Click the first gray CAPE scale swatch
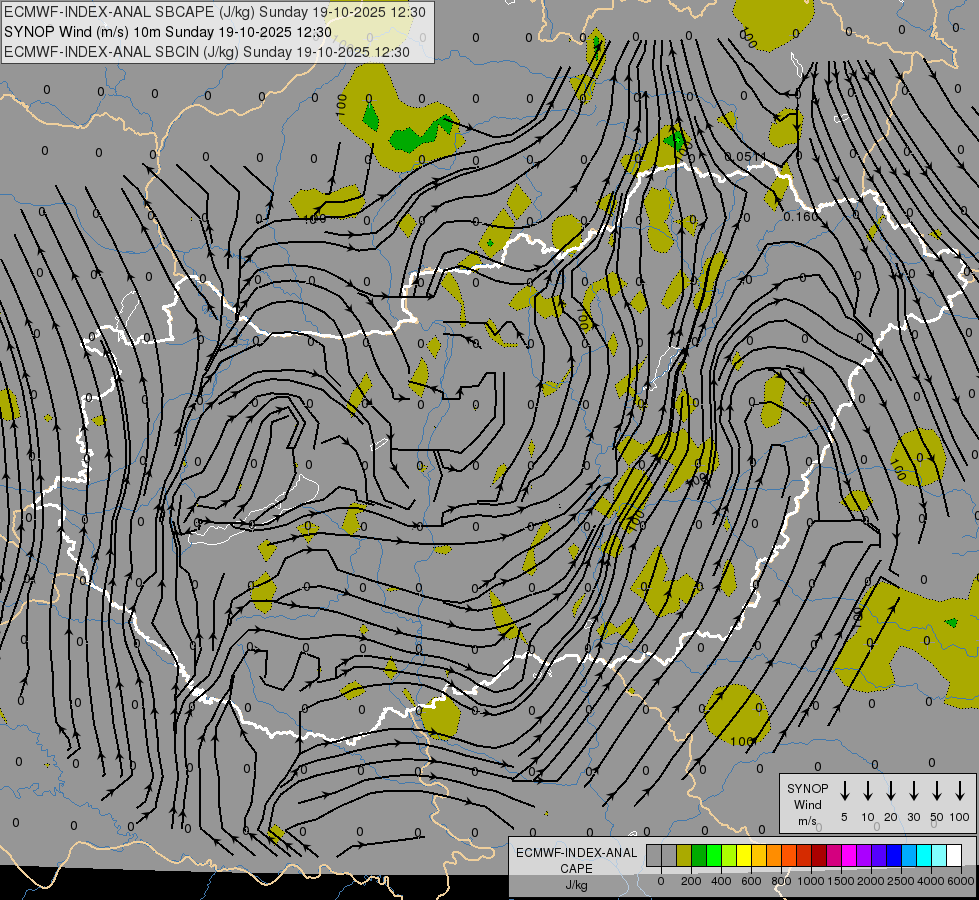The width and height of the screenshot is (979, 900). [654, 856]
